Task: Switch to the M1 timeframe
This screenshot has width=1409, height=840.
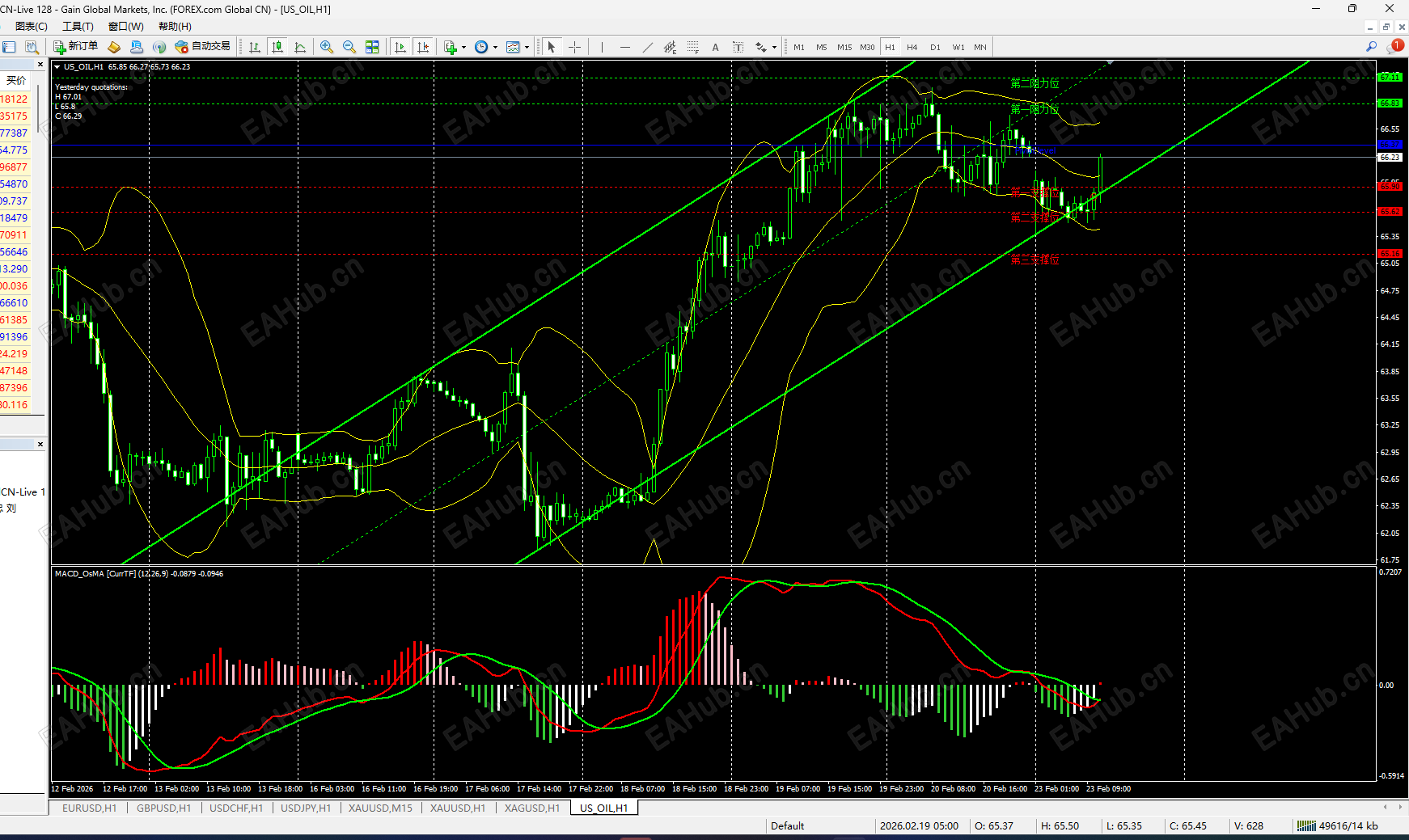Action: point(799,47)
